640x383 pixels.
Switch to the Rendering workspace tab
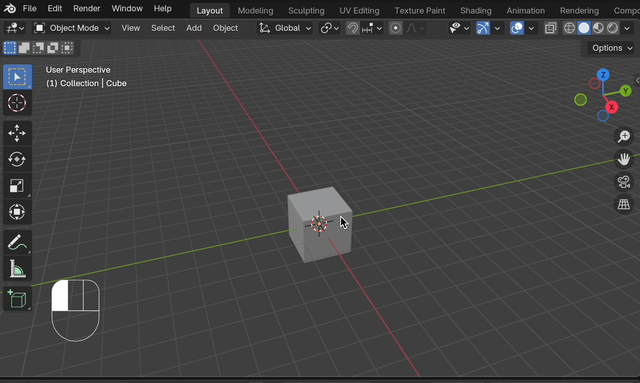coord(579,11)
